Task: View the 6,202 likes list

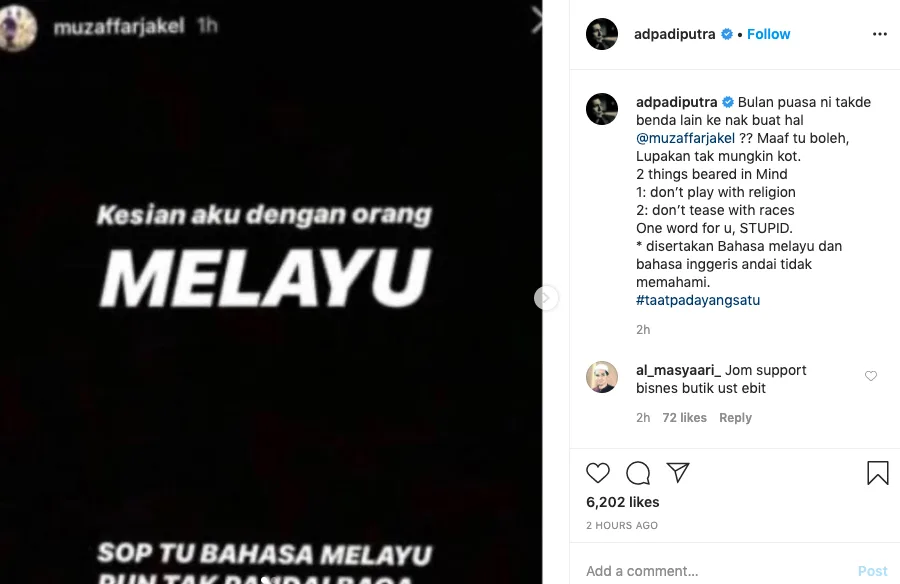Action: (x=623, y=502)
